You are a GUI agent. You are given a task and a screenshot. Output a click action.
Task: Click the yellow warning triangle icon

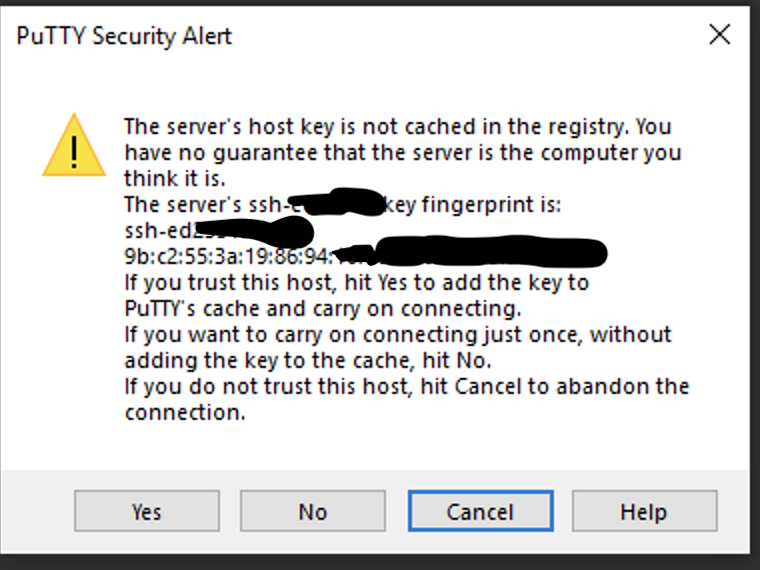74,146
